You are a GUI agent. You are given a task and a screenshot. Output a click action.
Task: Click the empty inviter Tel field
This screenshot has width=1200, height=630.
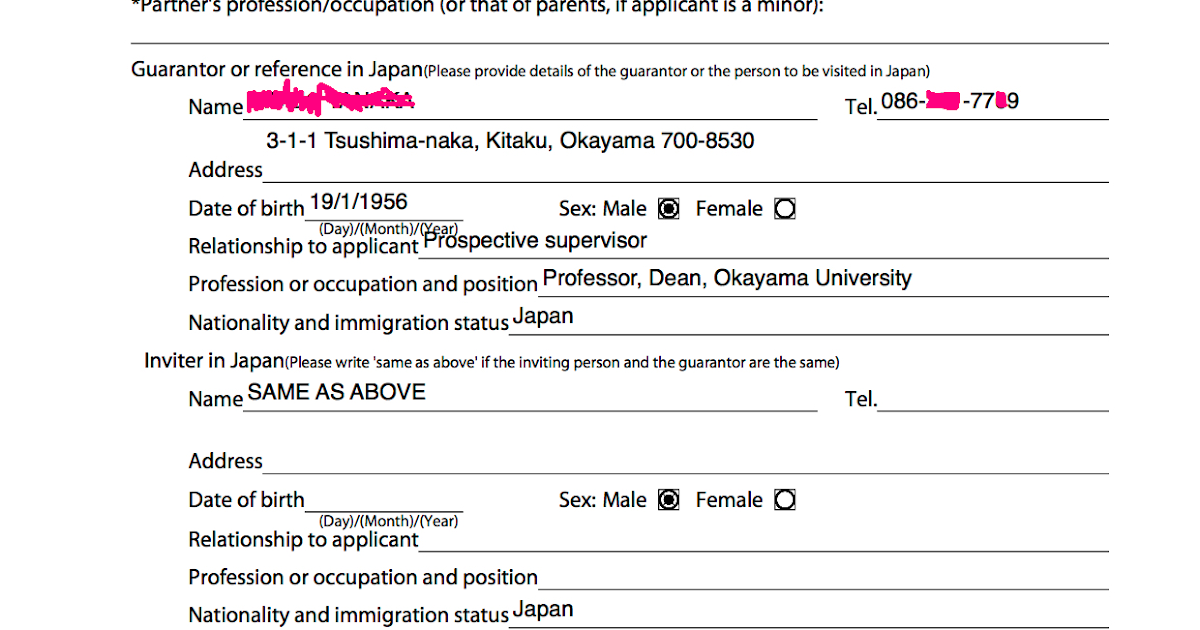click(x=992, y=399)
